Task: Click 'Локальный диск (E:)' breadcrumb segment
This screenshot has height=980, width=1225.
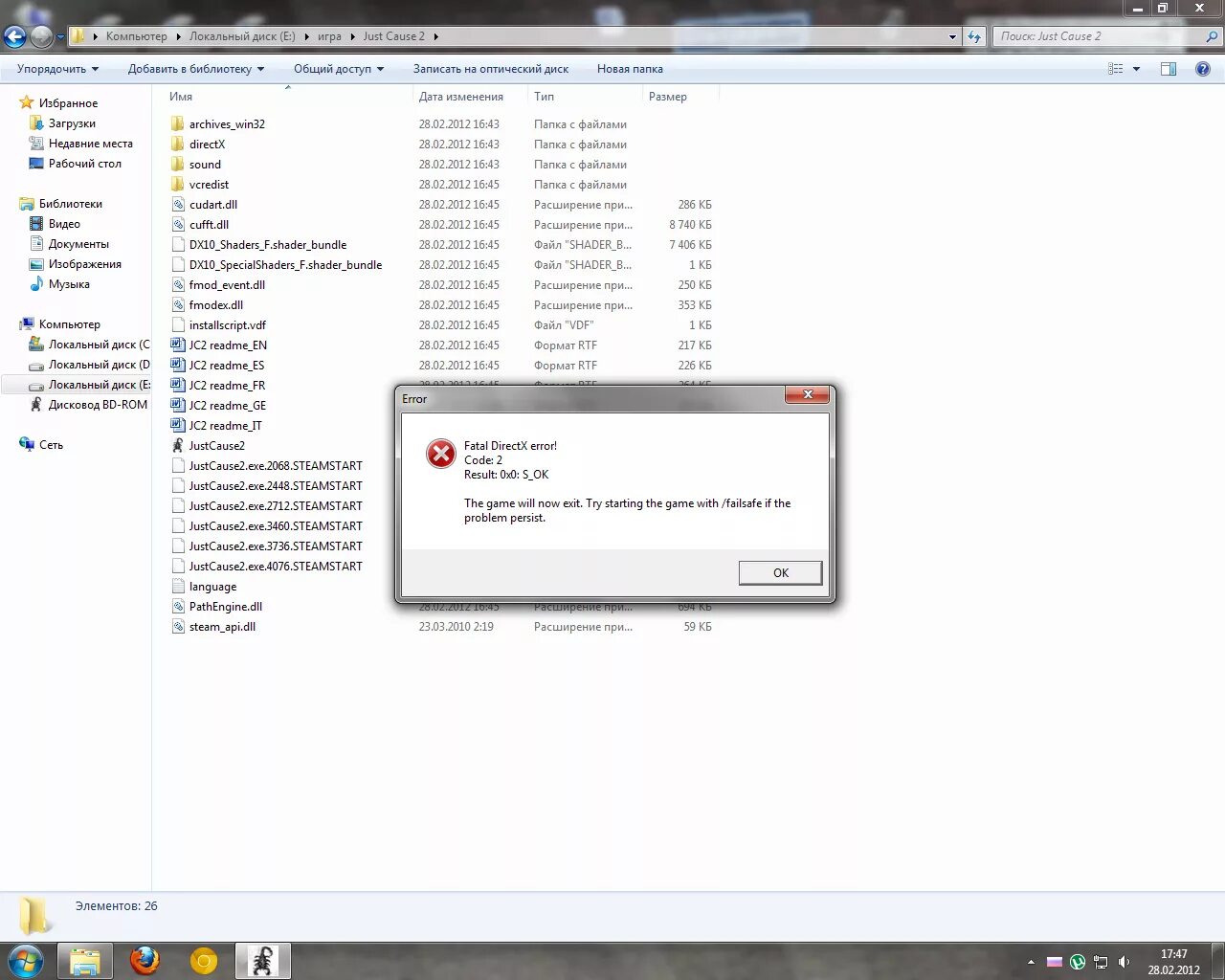Action: [x=242, y=36]
